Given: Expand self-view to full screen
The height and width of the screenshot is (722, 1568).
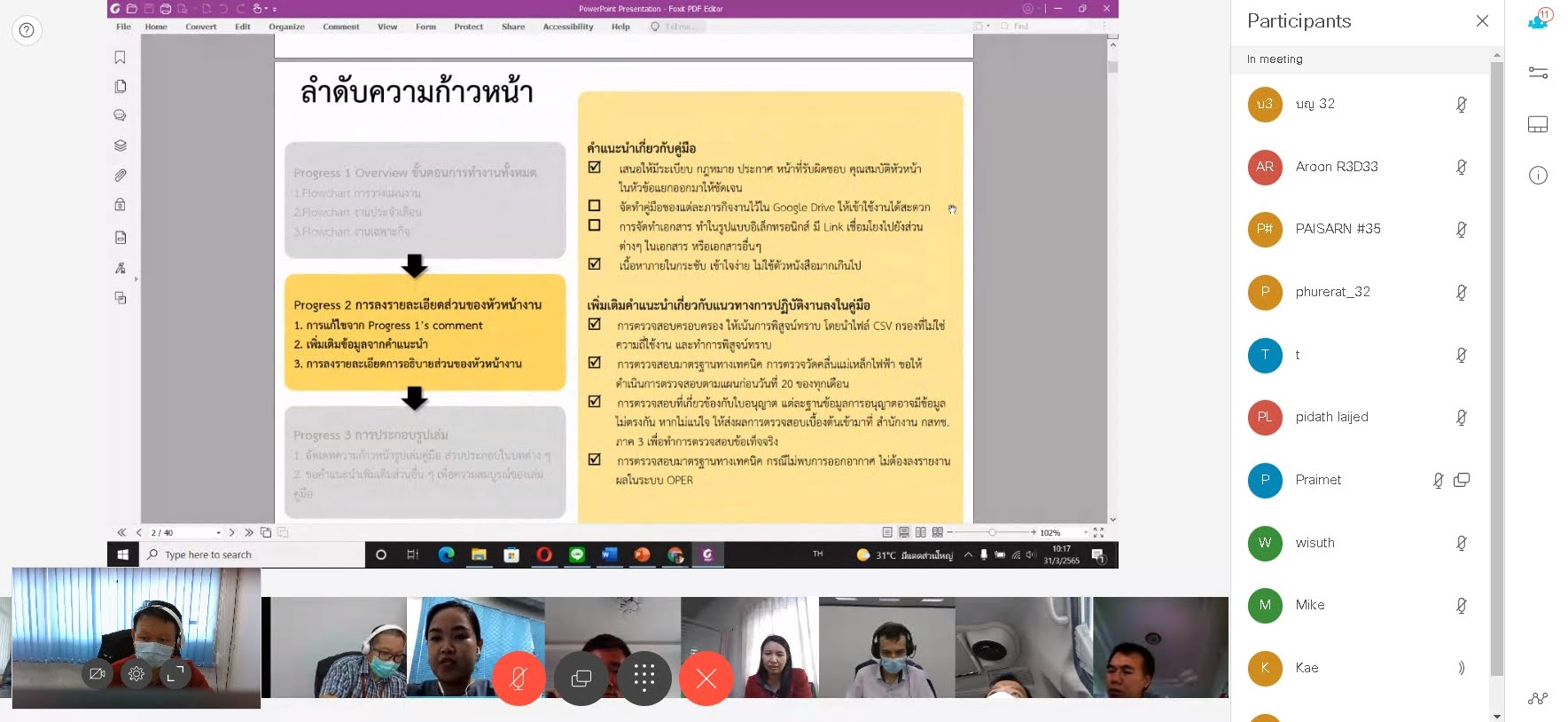Looking at the screenshot, I should click(176, 674).
